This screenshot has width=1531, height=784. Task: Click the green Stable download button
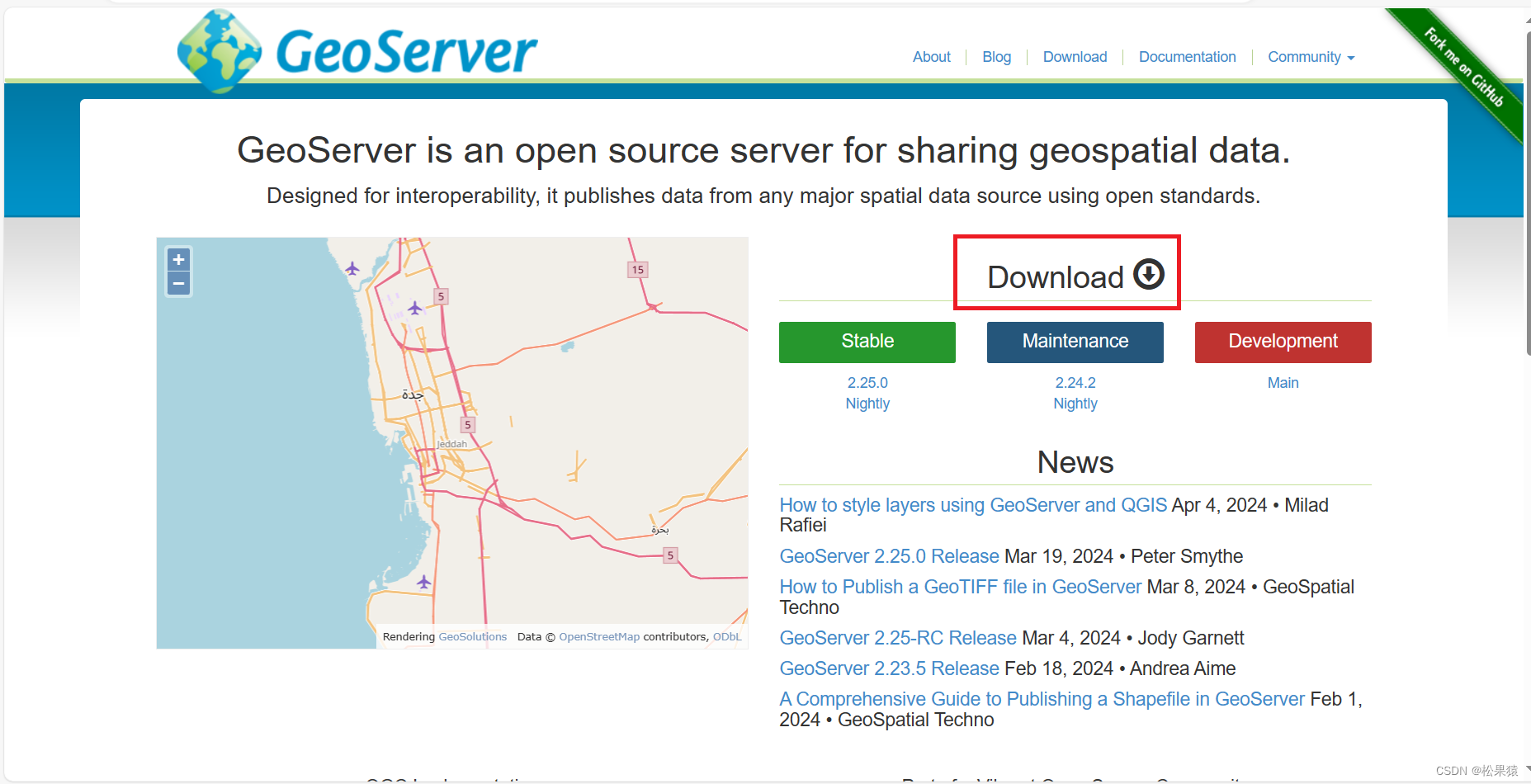tap(867, 342)
